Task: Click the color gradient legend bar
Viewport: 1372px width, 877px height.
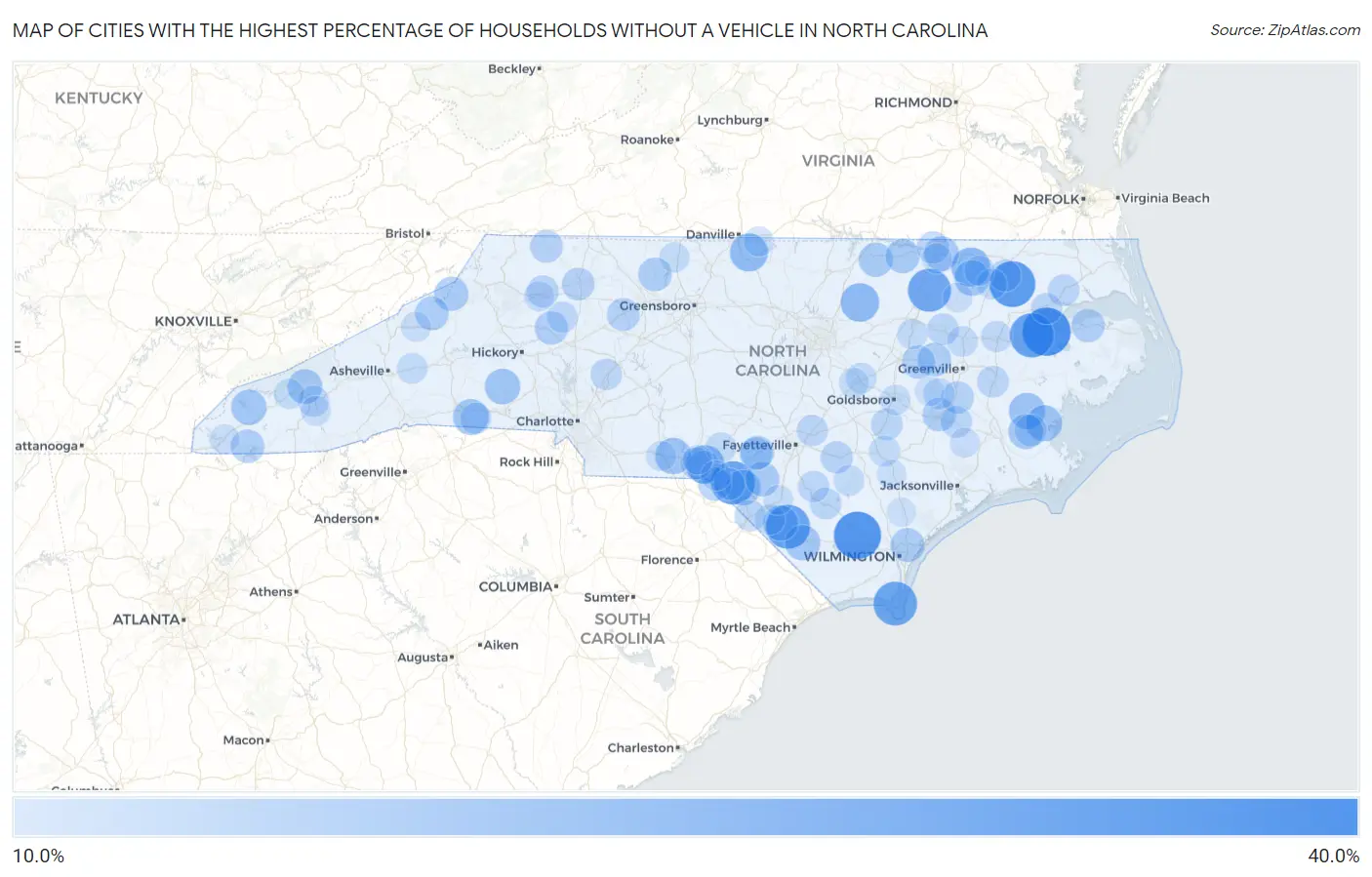Action: 685,817
